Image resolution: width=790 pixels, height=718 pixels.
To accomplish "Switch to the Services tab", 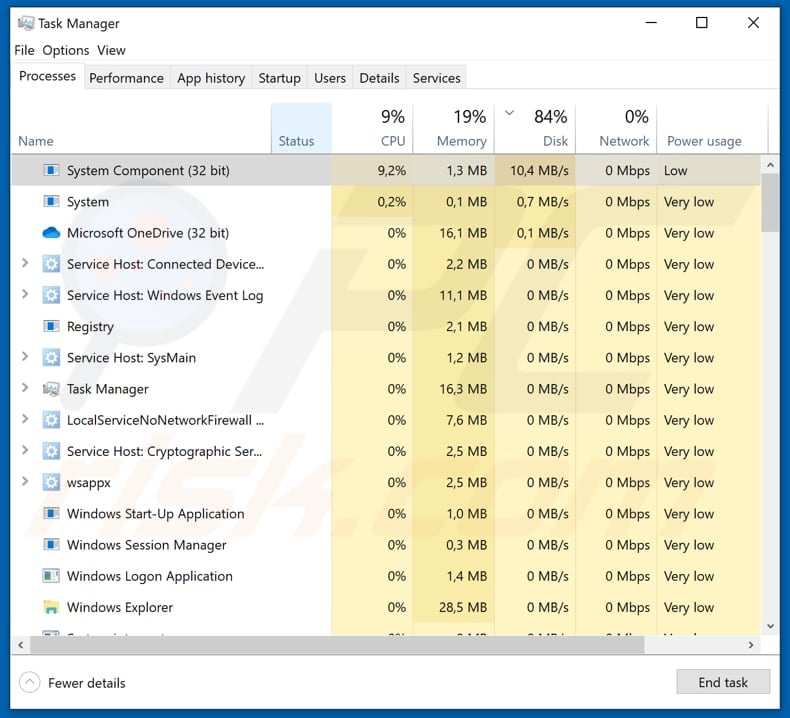I will click(x=437, y=78).
